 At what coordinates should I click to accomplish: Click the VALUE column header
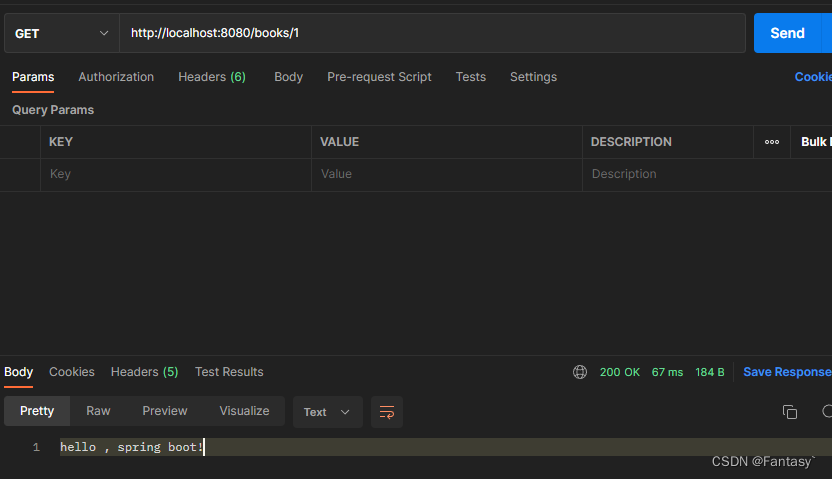(340, 142)
